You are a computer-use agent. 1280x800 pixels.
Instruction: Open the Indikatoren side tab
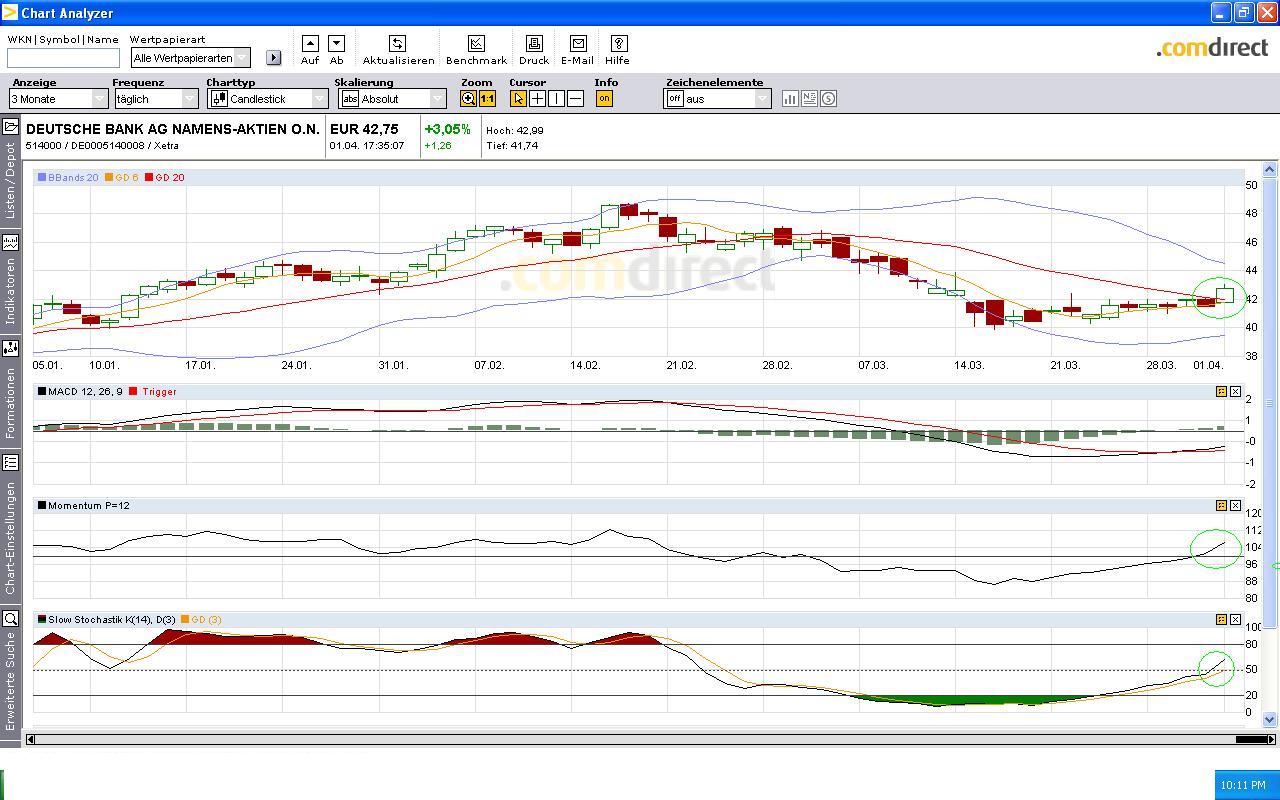(x=10, y=291)
